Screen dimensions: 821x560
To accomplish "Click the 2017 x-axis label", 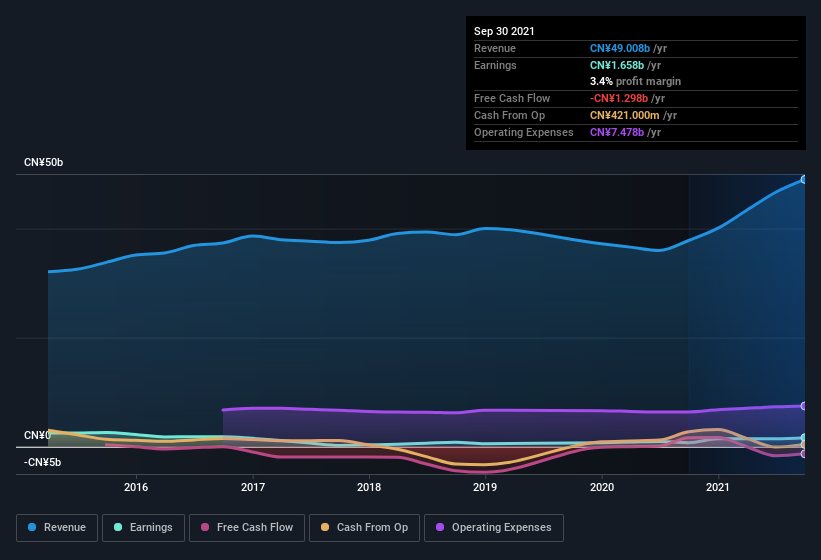I will tap(253, 487).
